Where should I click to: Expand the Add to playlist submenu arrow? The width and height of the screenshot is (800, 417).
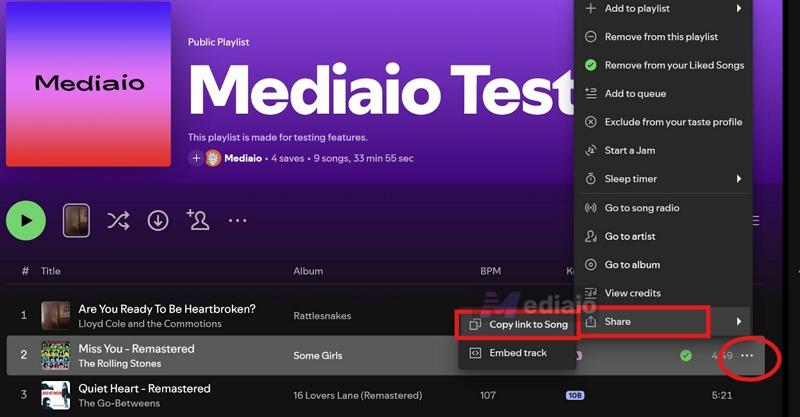click(739, 9)
